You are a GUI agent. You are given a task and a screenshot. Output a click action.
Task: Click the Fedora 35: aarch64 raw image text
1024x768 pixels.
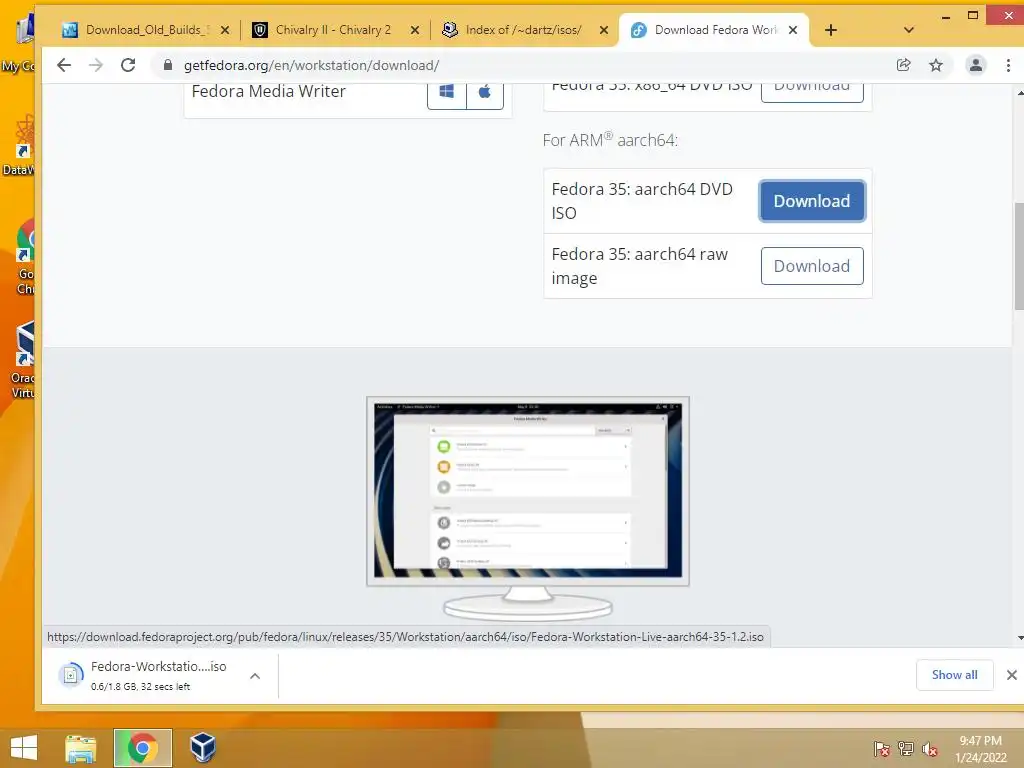pyautogui.click(x=639, y=266)
